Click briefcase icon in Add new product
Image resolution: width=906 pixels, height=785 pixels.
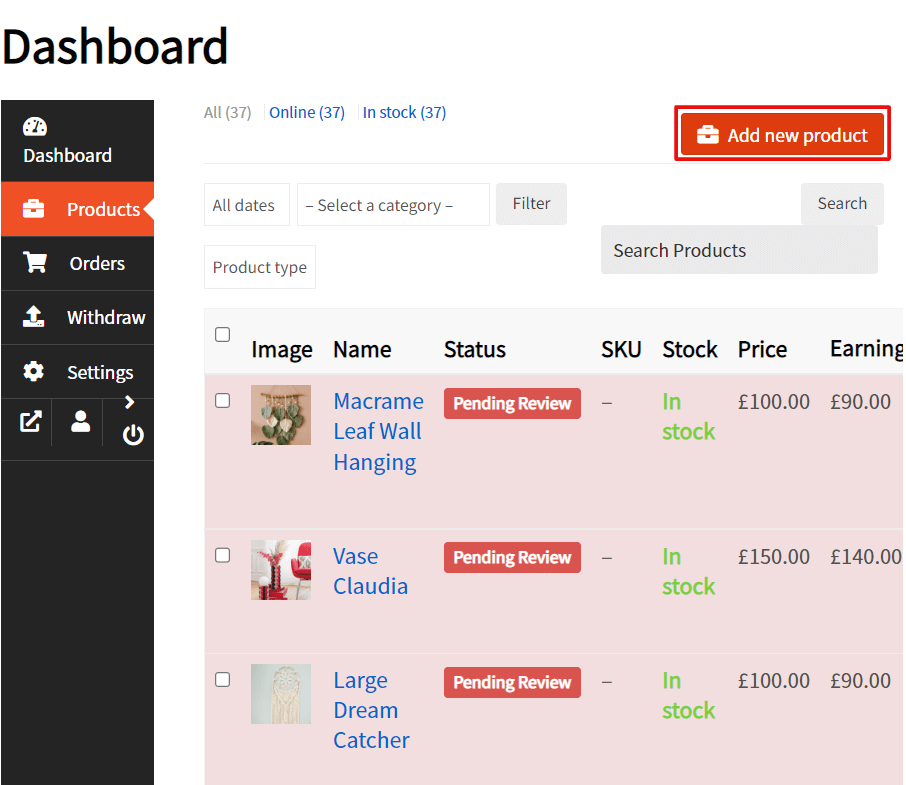point(707,135)
